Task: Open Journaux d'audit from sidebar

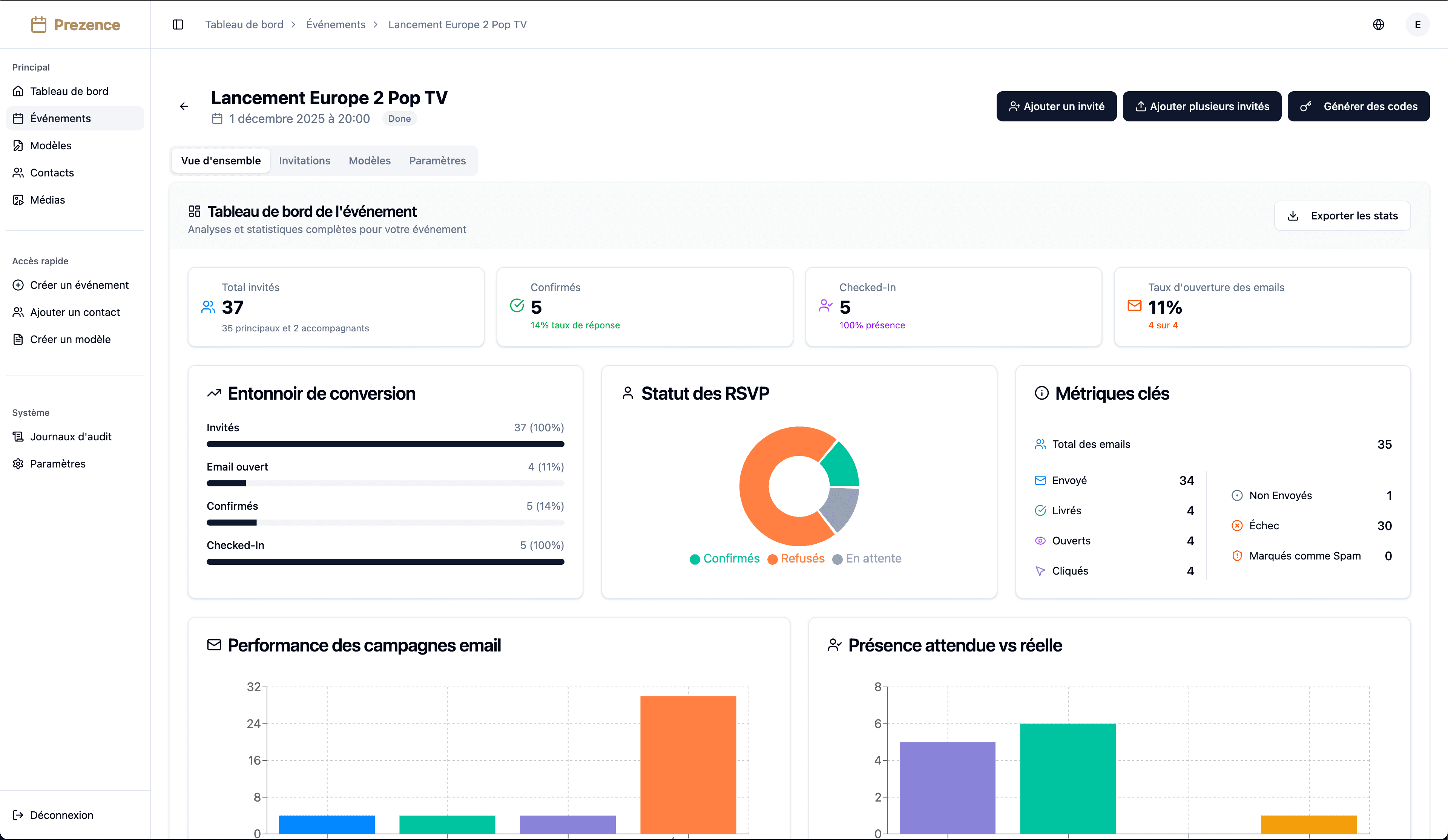Action: [x=70, y=436]
